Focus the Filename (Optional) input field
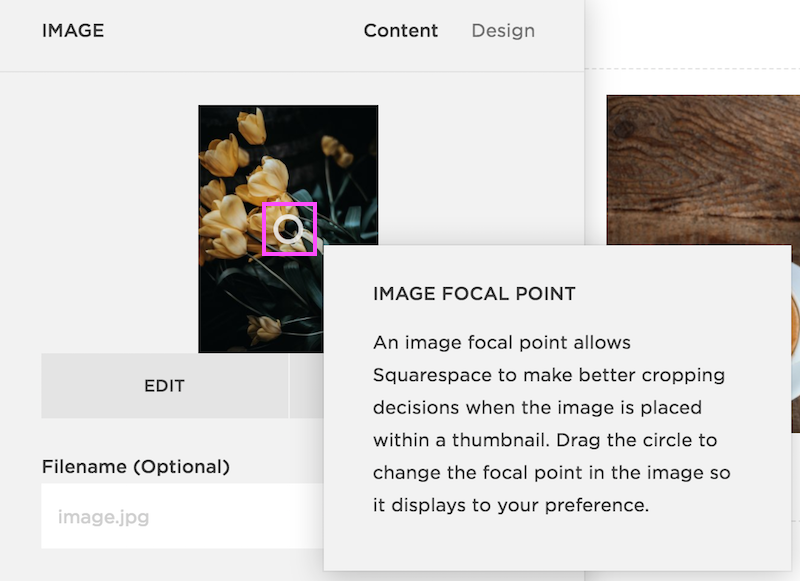Image resolution: width=800 pixels, height=581 pixels. coord(182,516)
